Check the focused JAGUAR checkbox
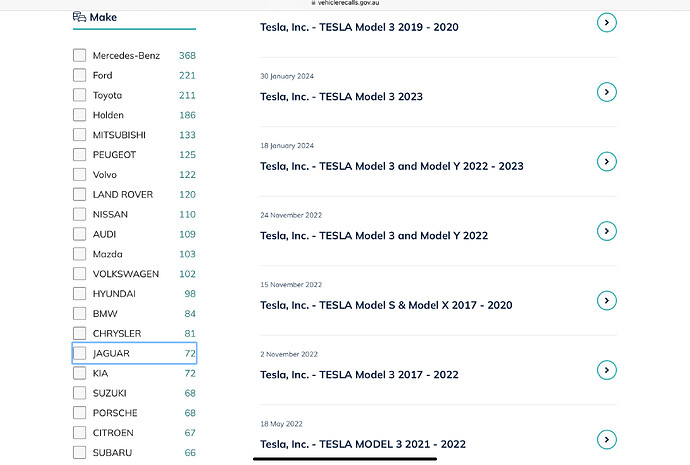 point(79,353)
